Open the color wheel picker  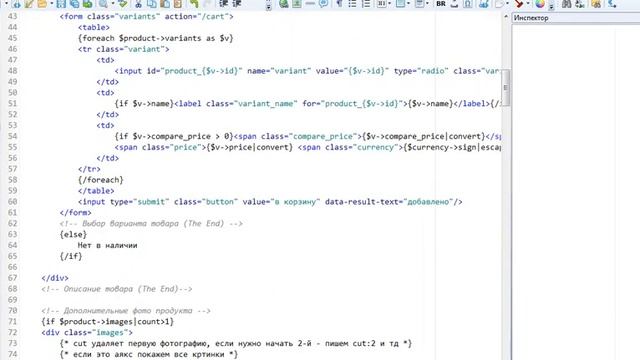tap(540, 4)
